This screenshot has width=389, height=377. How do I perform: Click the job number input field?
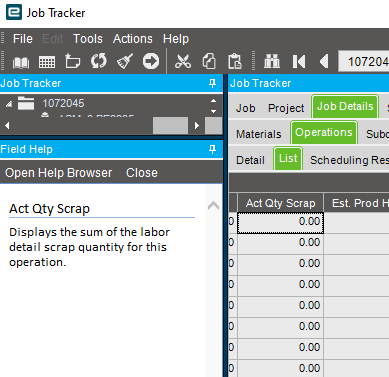coord(364,61)
